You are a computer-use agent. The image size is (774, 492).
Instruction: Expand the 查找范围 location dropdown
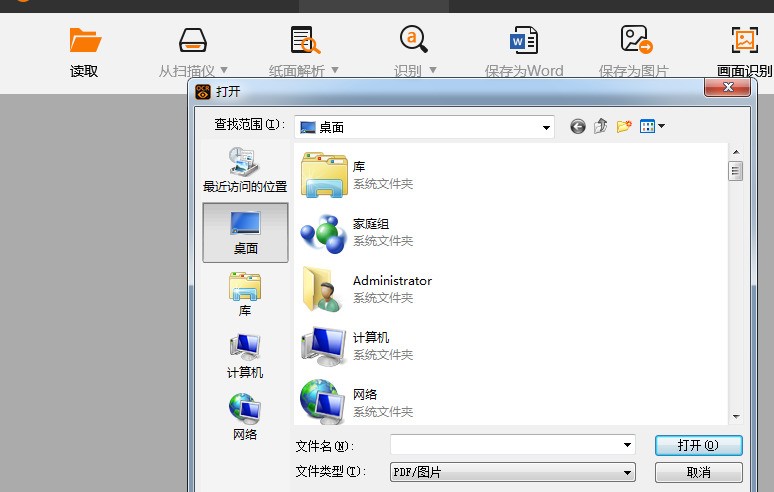(x=546, y=128)
